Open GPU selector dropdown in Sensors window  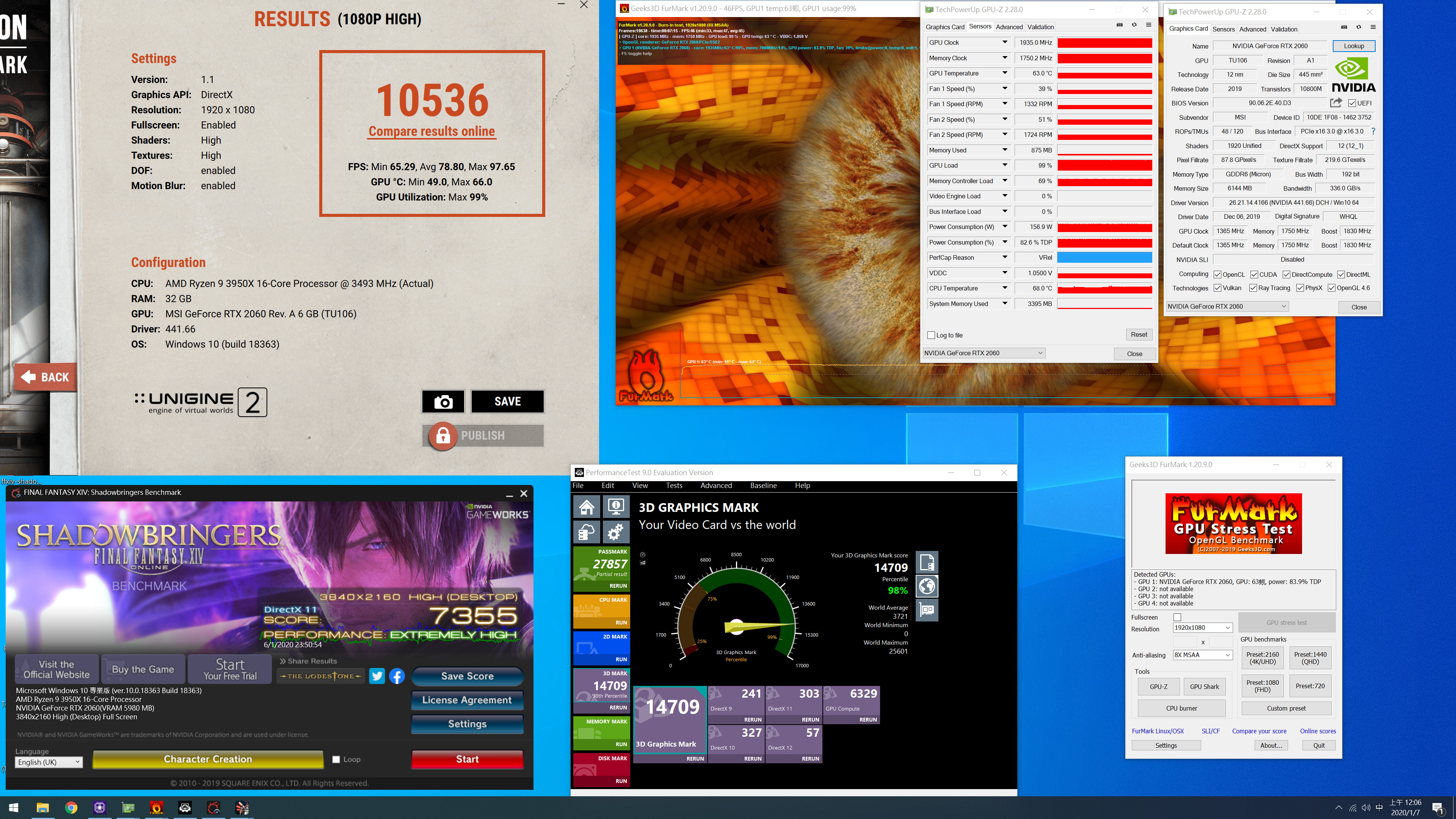coord(984,353)
